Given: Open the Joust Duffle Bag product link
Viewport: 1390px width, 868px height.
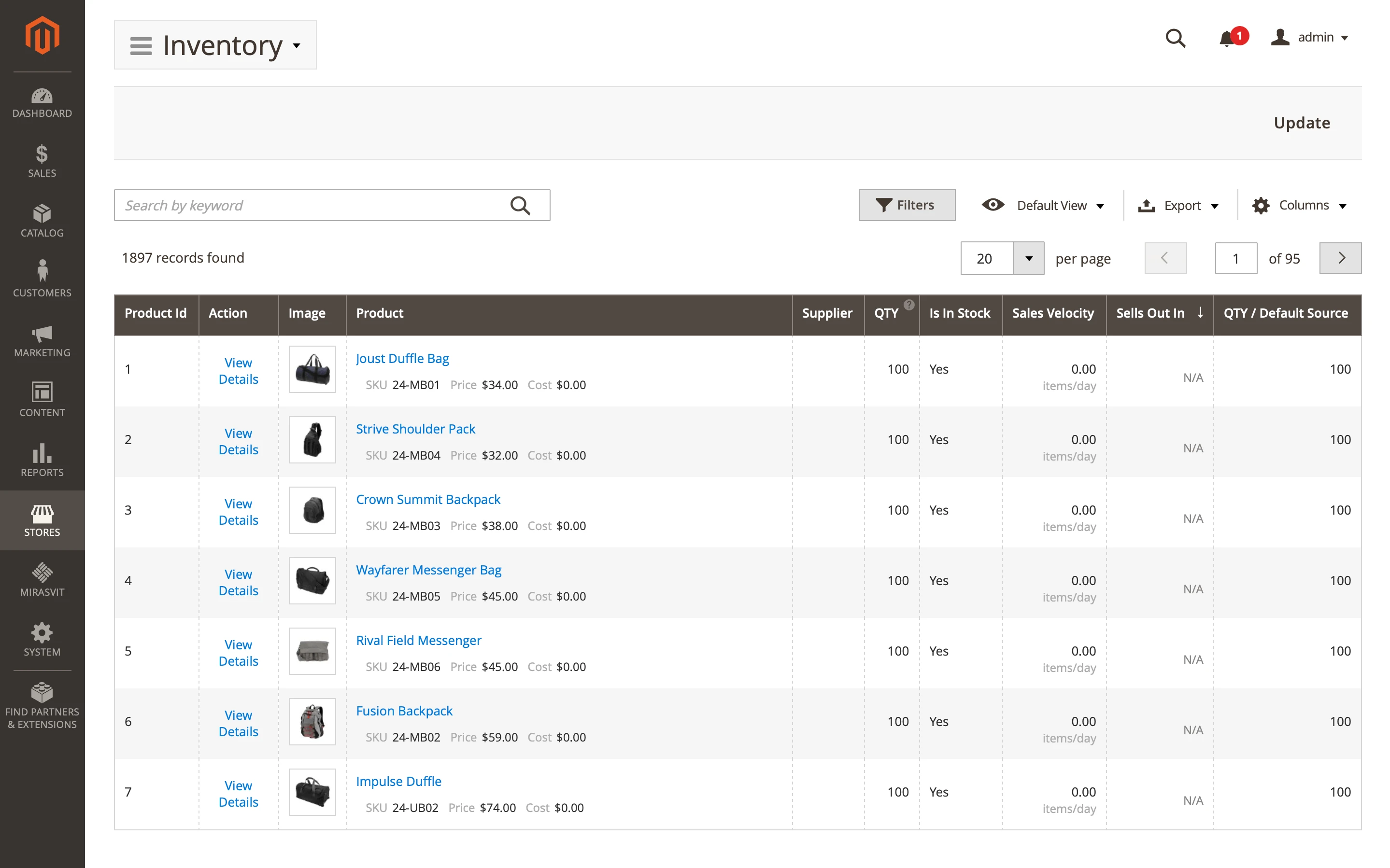Looking at the screenshot, I should coord(402,358).
